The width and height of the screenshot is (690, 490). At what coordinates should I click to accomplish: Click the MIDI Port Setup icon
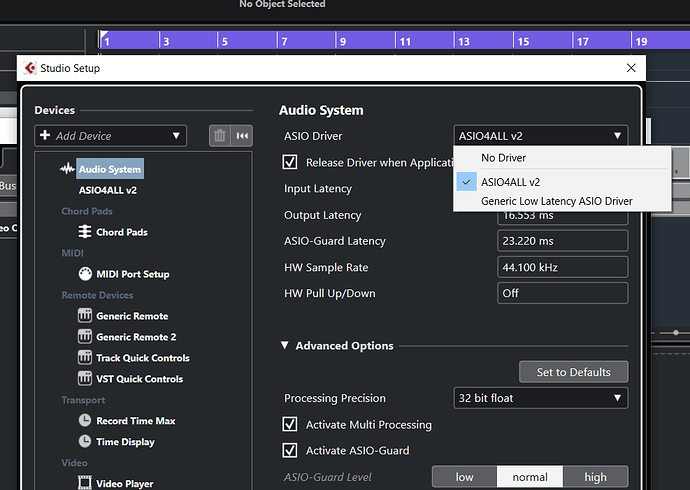click(85, 274)
